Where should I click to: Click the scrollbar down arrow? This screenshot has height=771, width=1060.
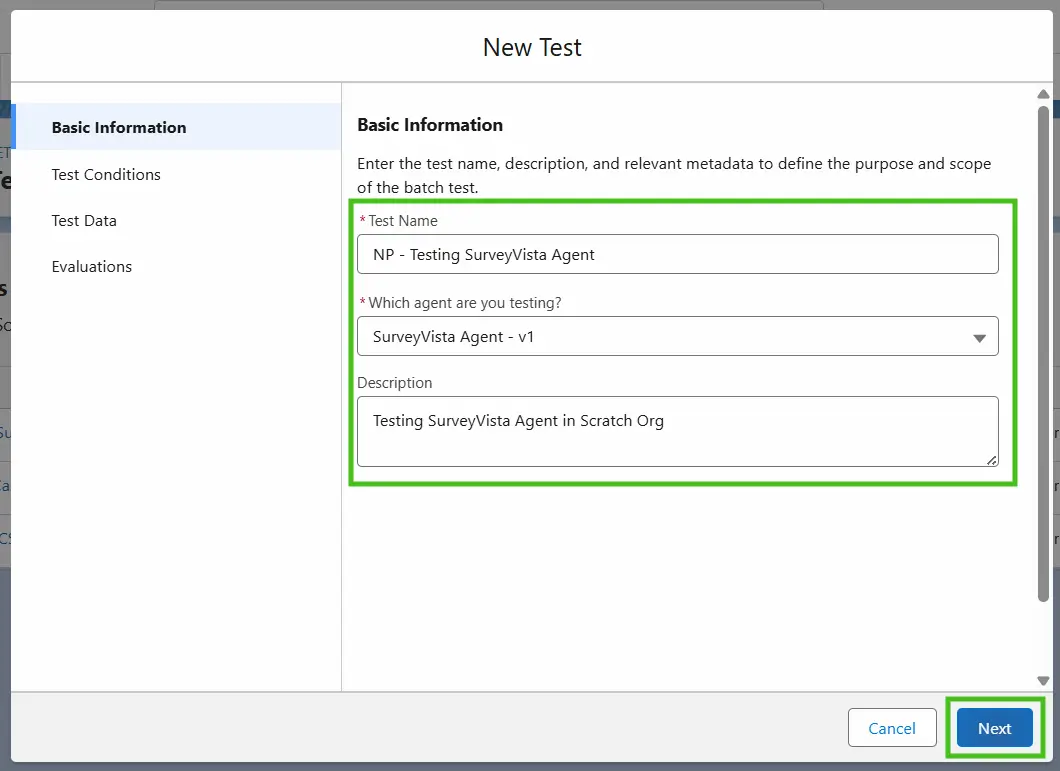click(1044, 681)
